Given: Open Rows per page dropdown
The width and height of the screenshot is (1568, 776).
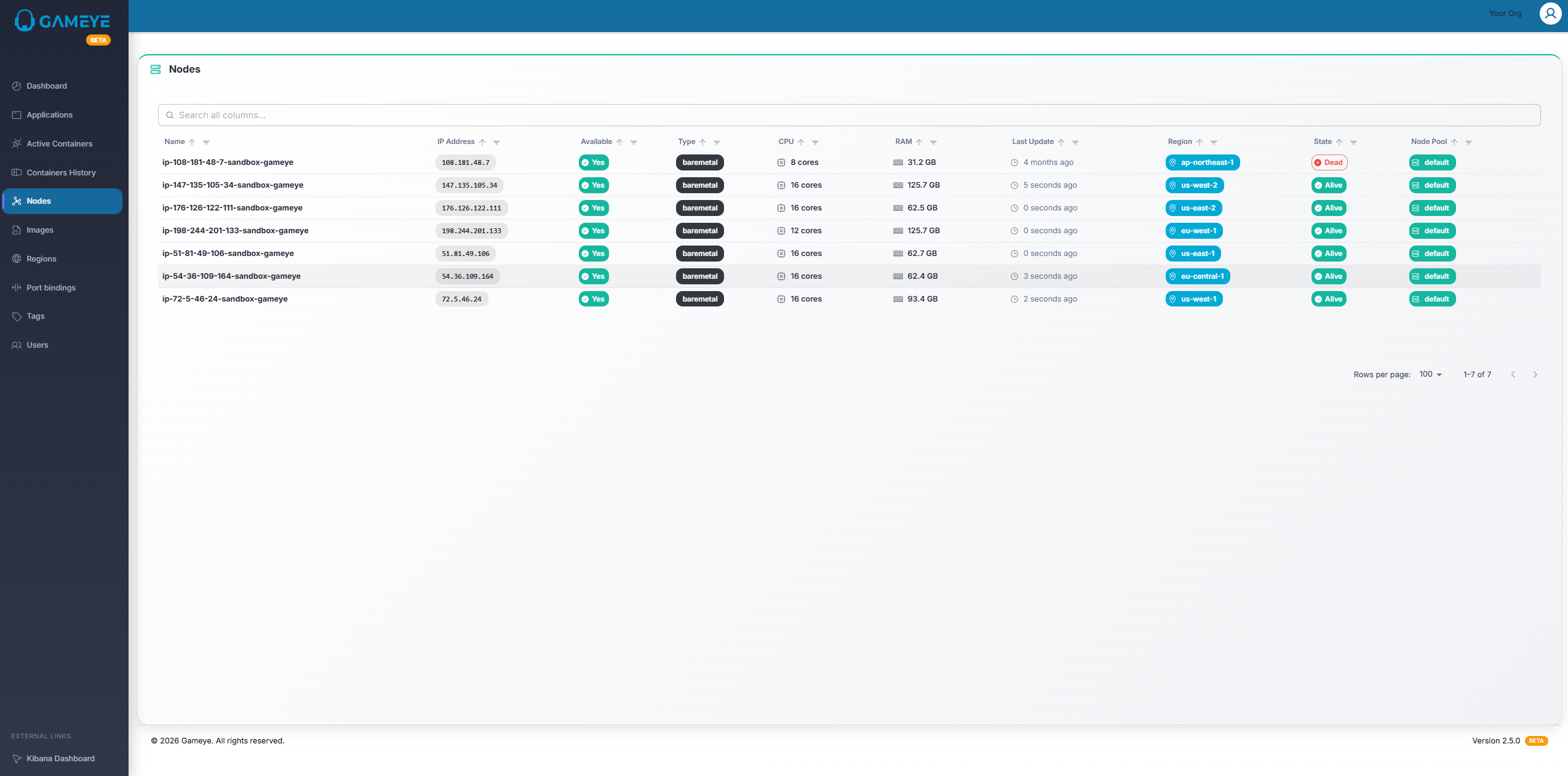Looking at the screenshot, I should click(1430, 374).
